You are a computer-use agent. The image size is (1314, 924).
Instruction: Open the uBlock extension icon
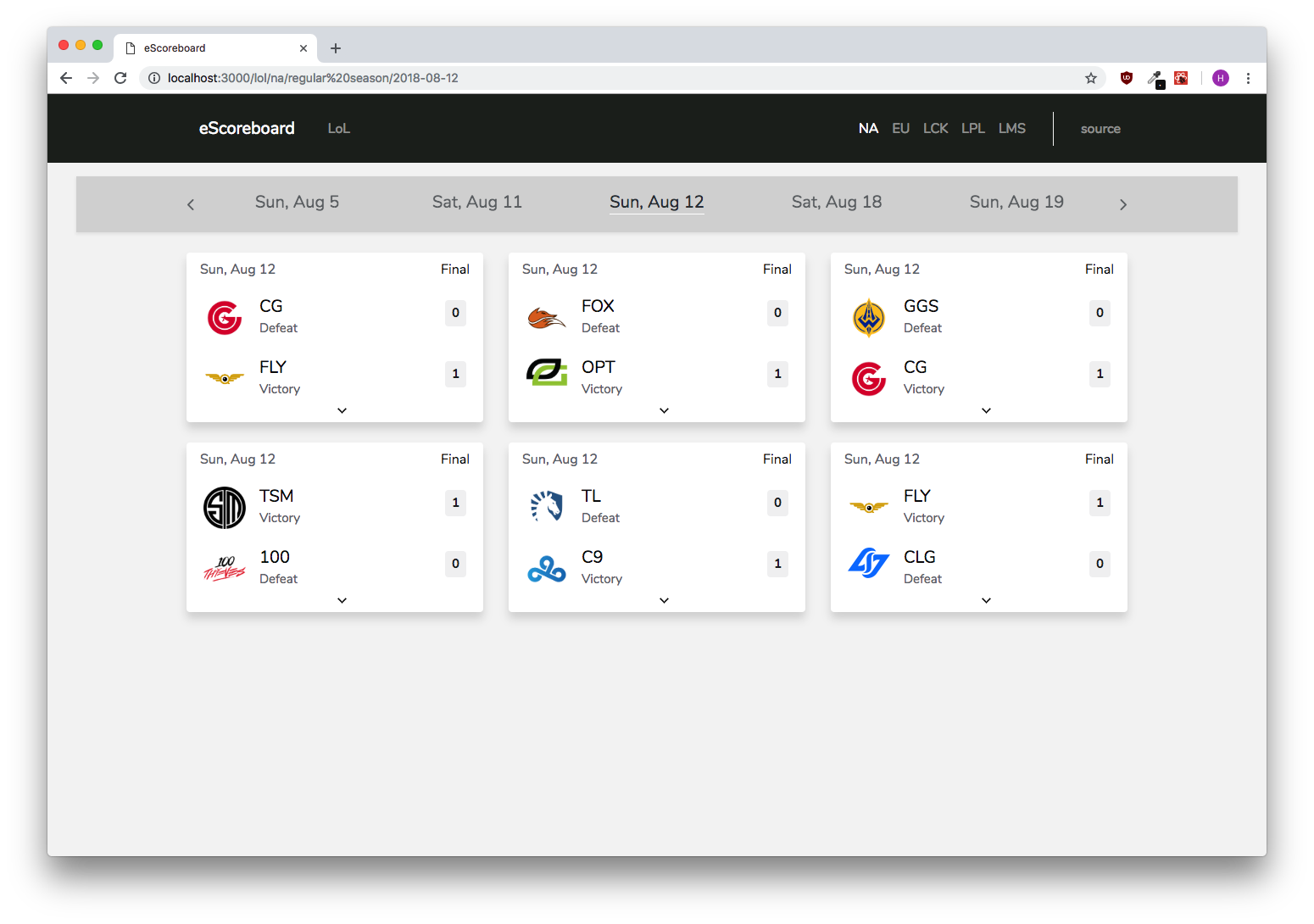[1127, 78]
